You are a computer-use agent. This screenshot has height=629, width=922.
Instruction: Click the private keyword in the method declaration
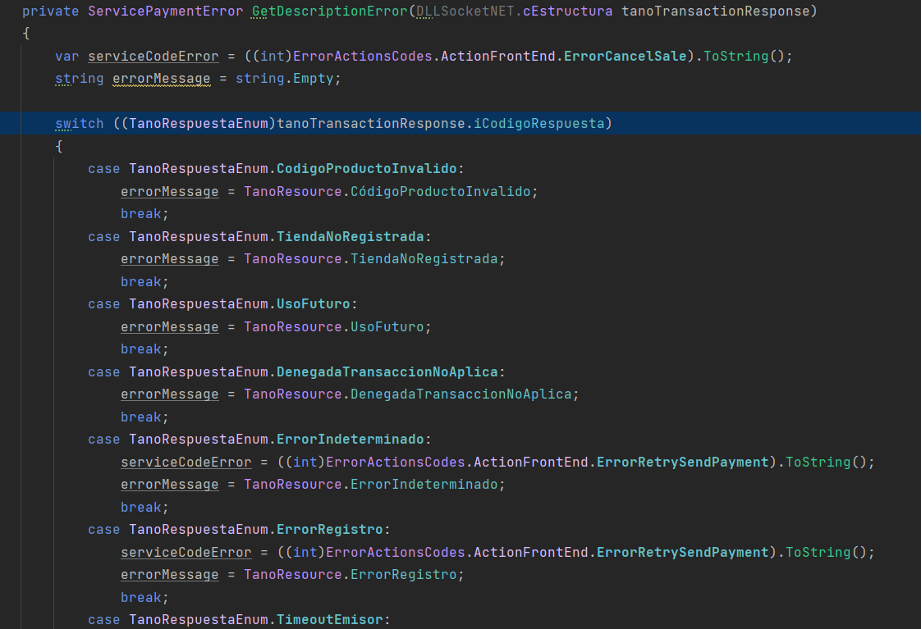pos(50,11)
